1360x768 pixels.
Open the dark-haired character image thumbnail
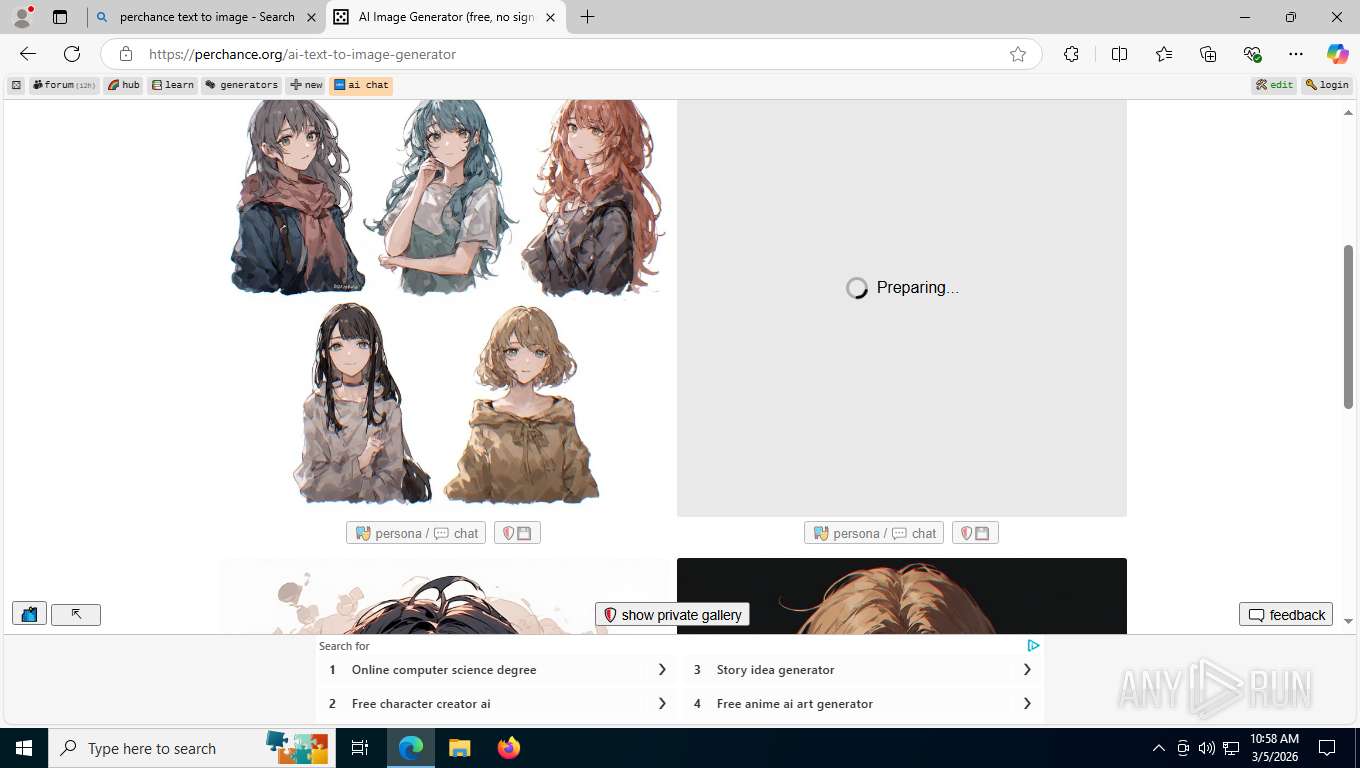(x=445, y=597)
